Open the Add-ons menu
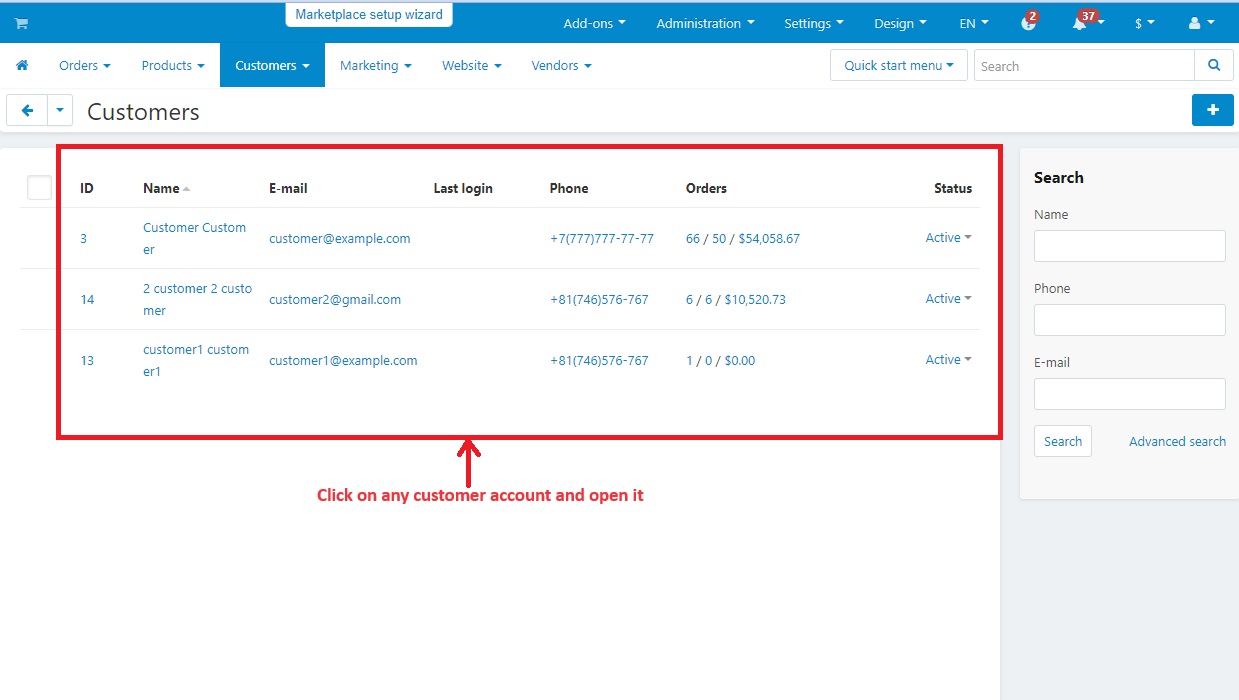This screenshot has width=1239, height=700. coord(594,23)
